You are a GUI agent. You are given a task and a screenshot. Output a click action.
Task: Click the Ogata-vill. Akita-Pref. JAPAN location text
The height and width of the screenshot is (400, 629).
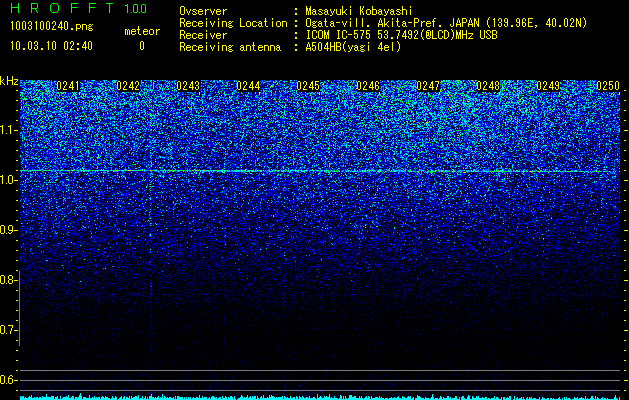point(446,23)
